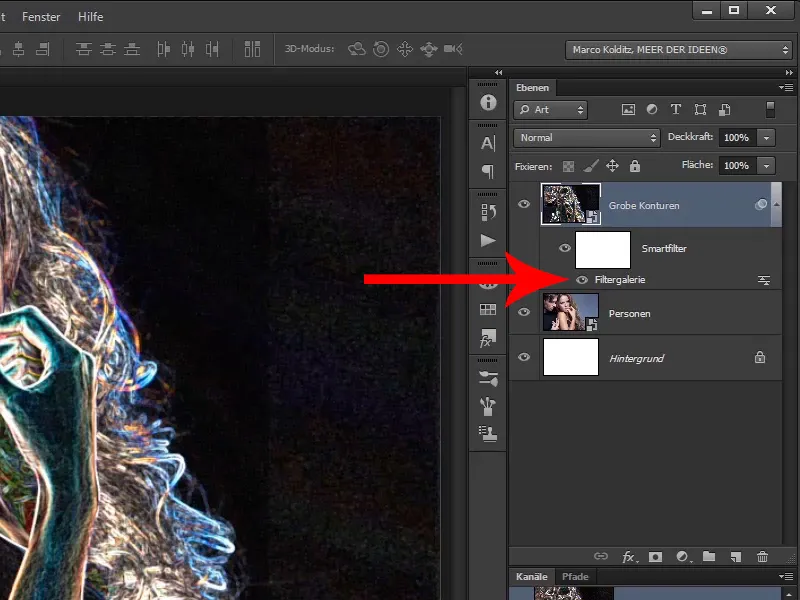The height and width of the screenshot is (600, 800).
Task: Toggle Filtergalerie filter visibility
Action: point(582,280)
